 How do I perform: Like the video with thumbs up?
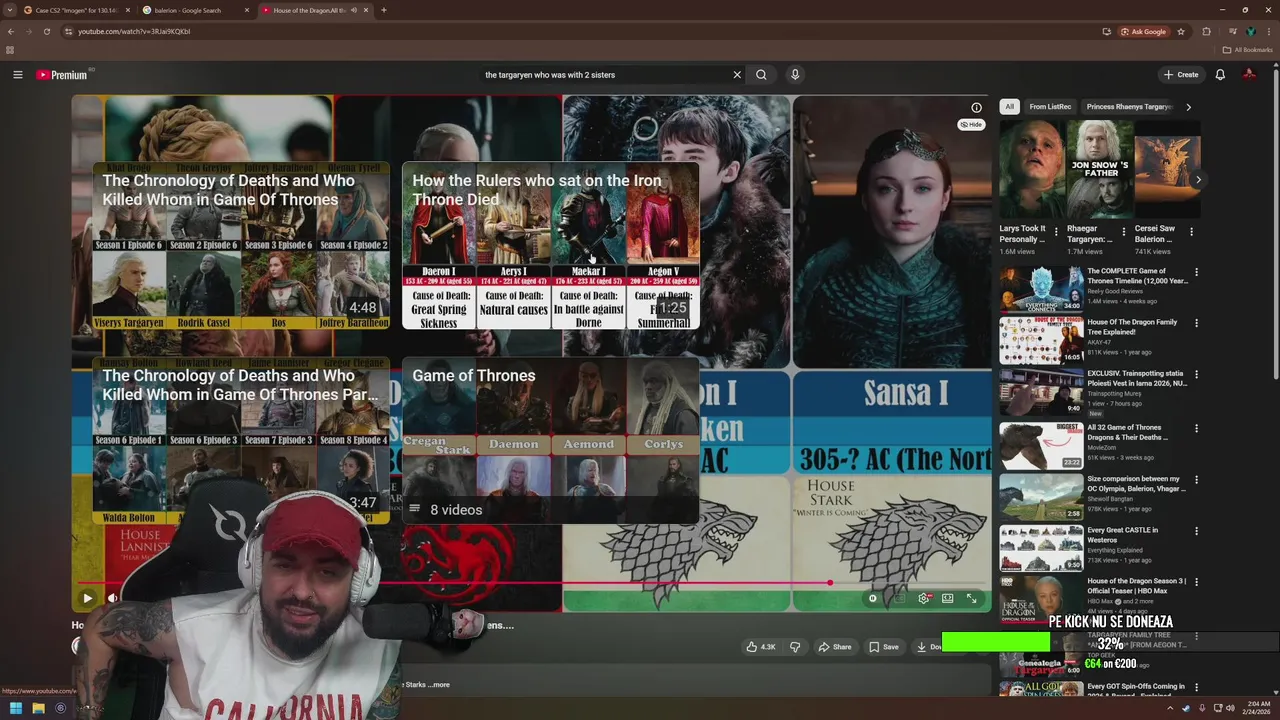761,647
